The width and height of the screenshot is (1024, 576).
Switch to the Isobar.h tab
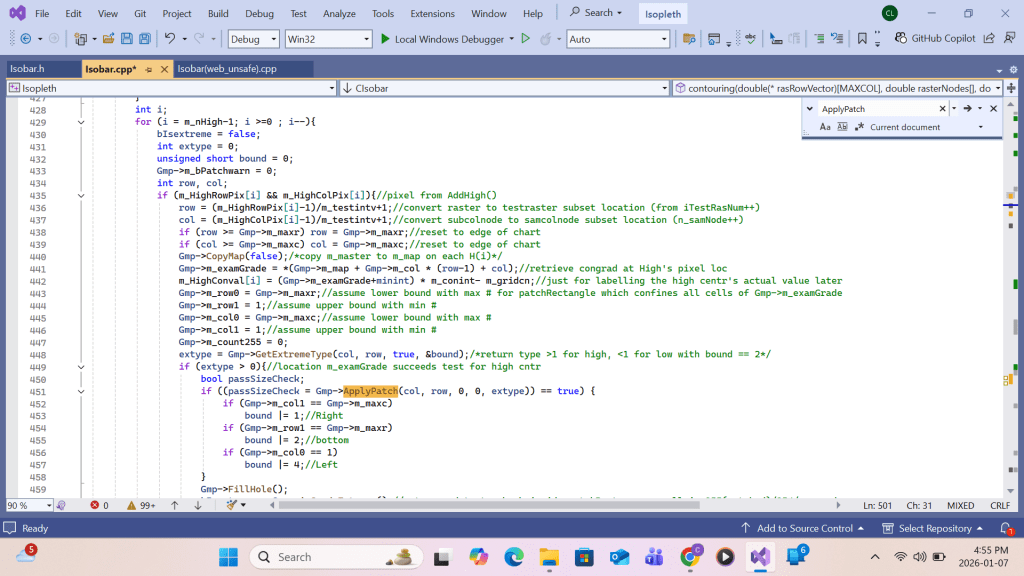(27, 69)
